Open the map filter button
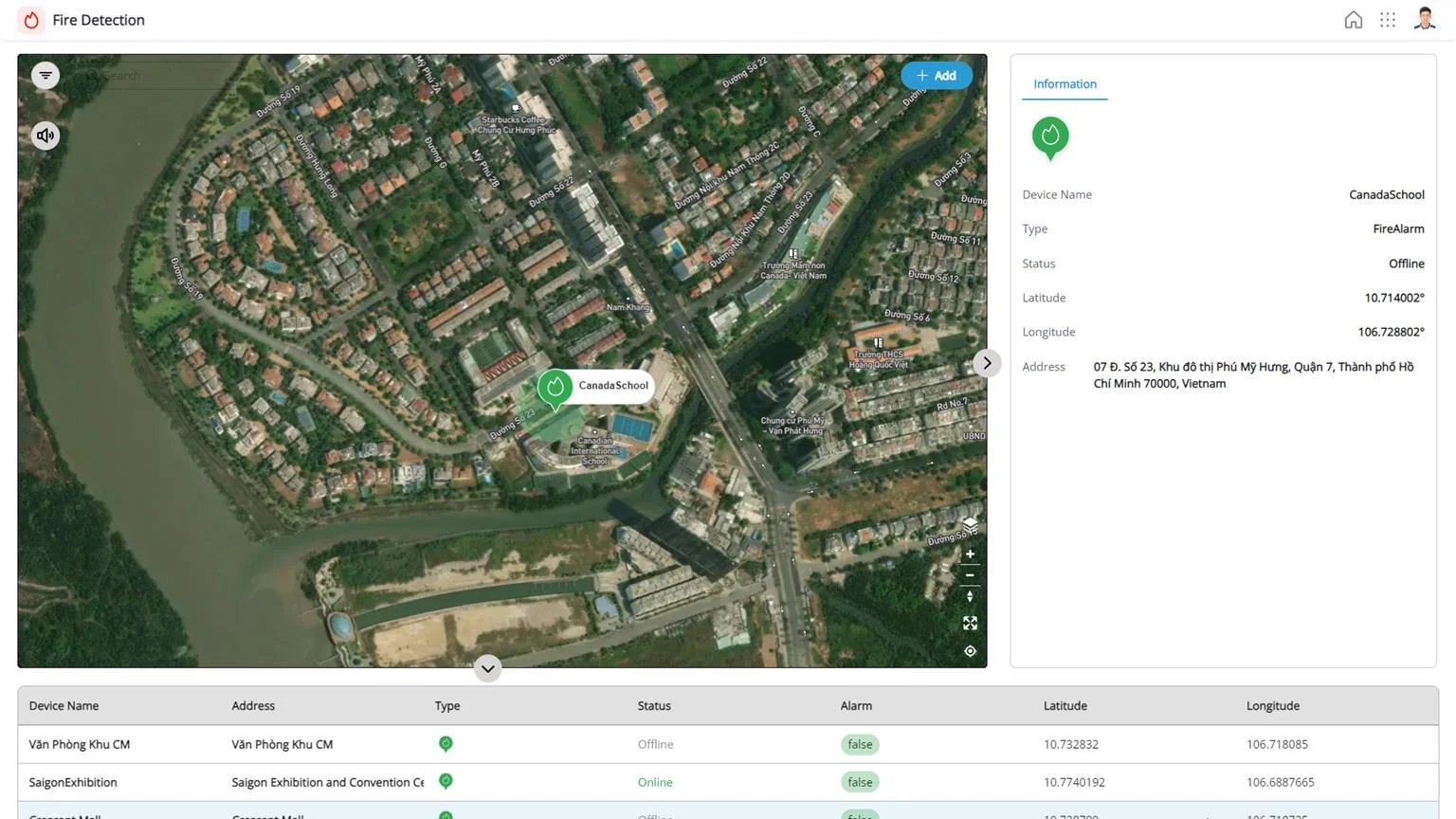Viewport: 1456px width, 819px height. 45,76
